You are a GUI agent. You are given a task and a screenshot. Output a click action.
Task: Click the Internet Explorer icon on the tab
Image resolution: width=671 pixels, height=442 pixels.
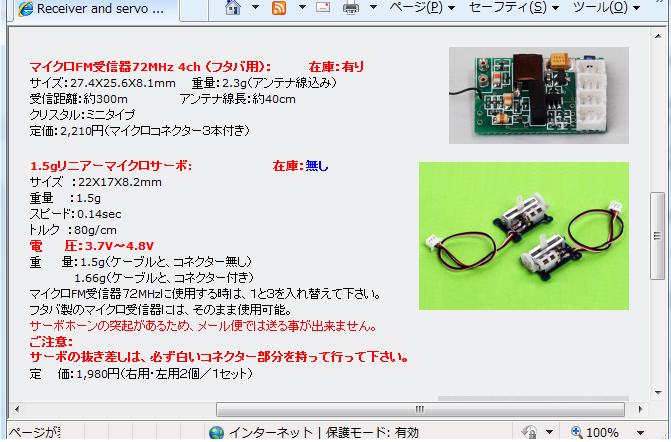pos(26,9)
